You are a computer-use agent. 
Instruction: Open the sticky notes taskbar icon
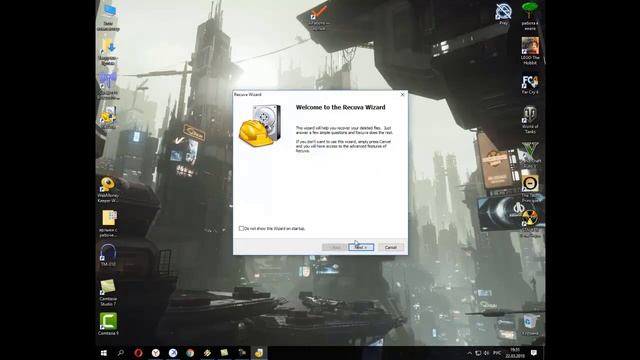(224, 353)
